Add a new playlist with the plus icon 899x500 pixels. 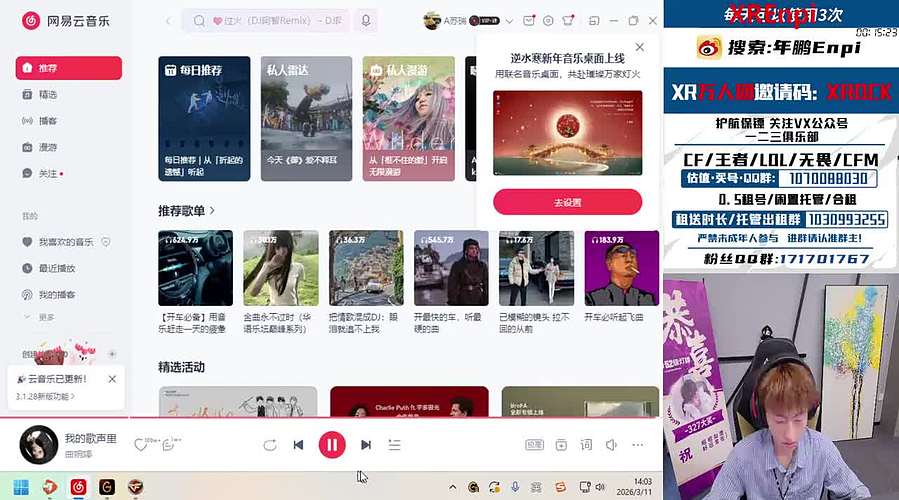pyautogui.click(x=112, y=354)
